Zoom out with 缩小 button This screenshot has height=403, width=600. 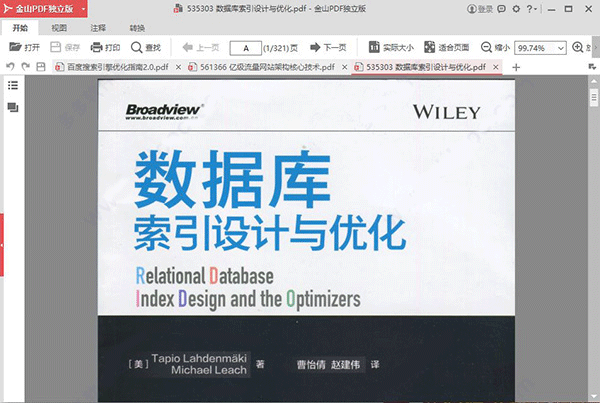point(496,47)
